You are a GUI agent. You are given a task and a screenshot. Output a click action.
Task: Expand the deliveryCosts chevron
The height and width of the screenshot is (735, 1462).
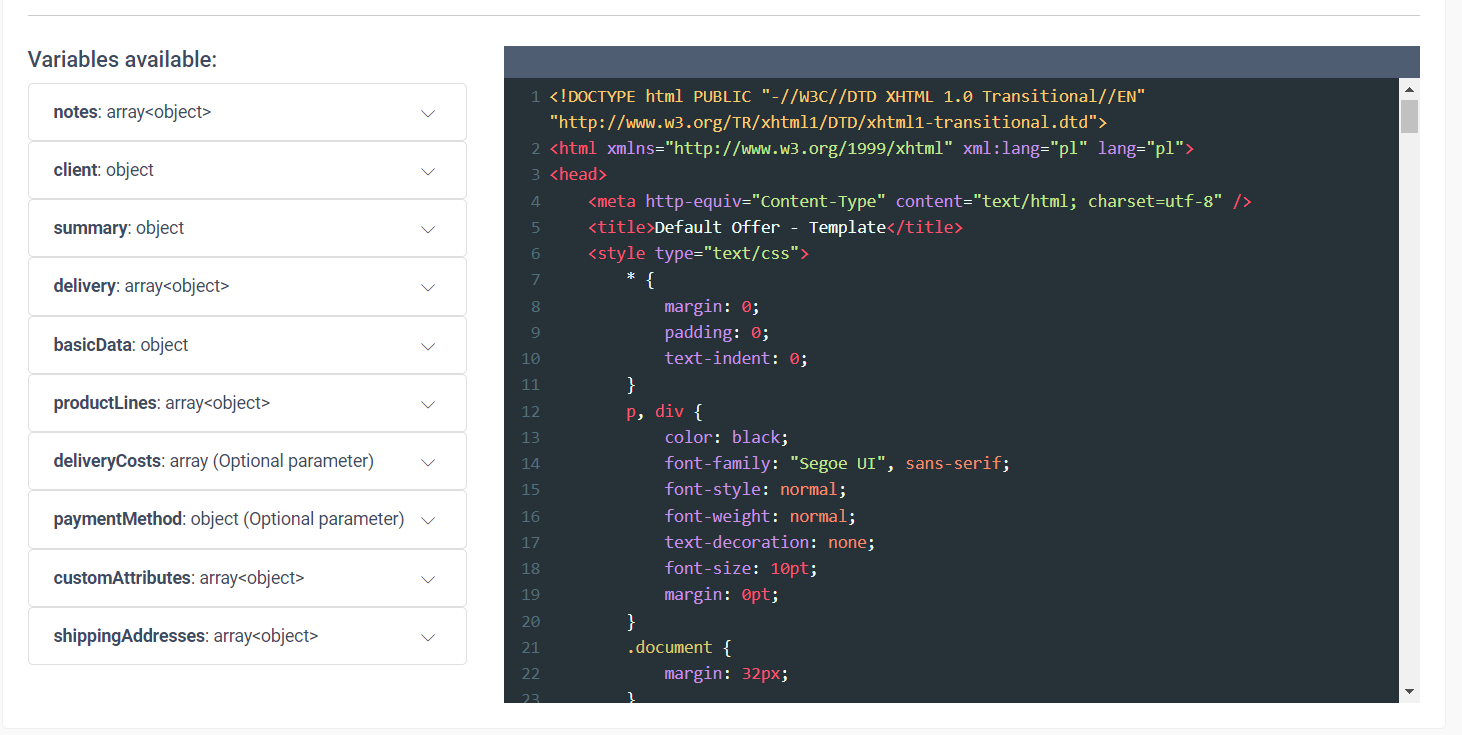pyautogui.click(x=428, y=462)
